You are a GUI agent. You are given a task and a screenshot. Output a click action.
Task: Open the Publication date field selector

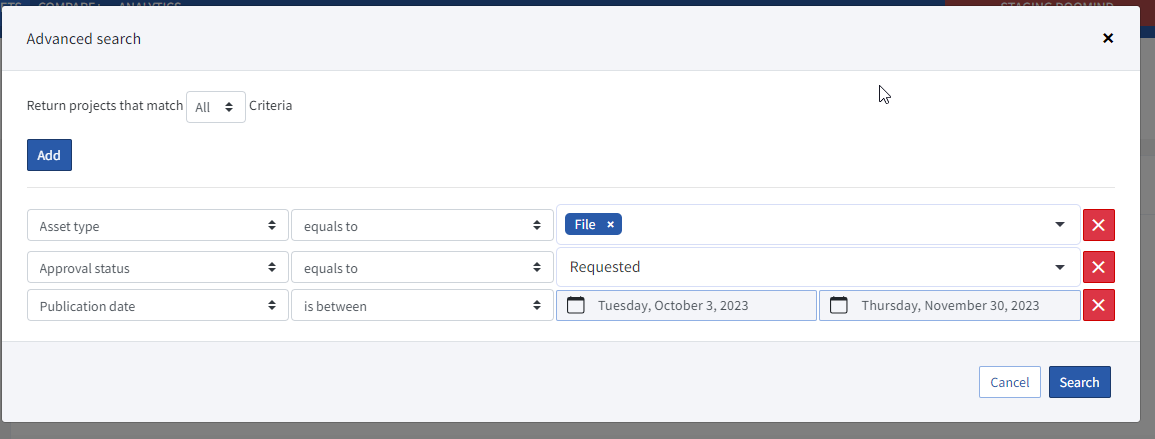[x=158, y=306]
